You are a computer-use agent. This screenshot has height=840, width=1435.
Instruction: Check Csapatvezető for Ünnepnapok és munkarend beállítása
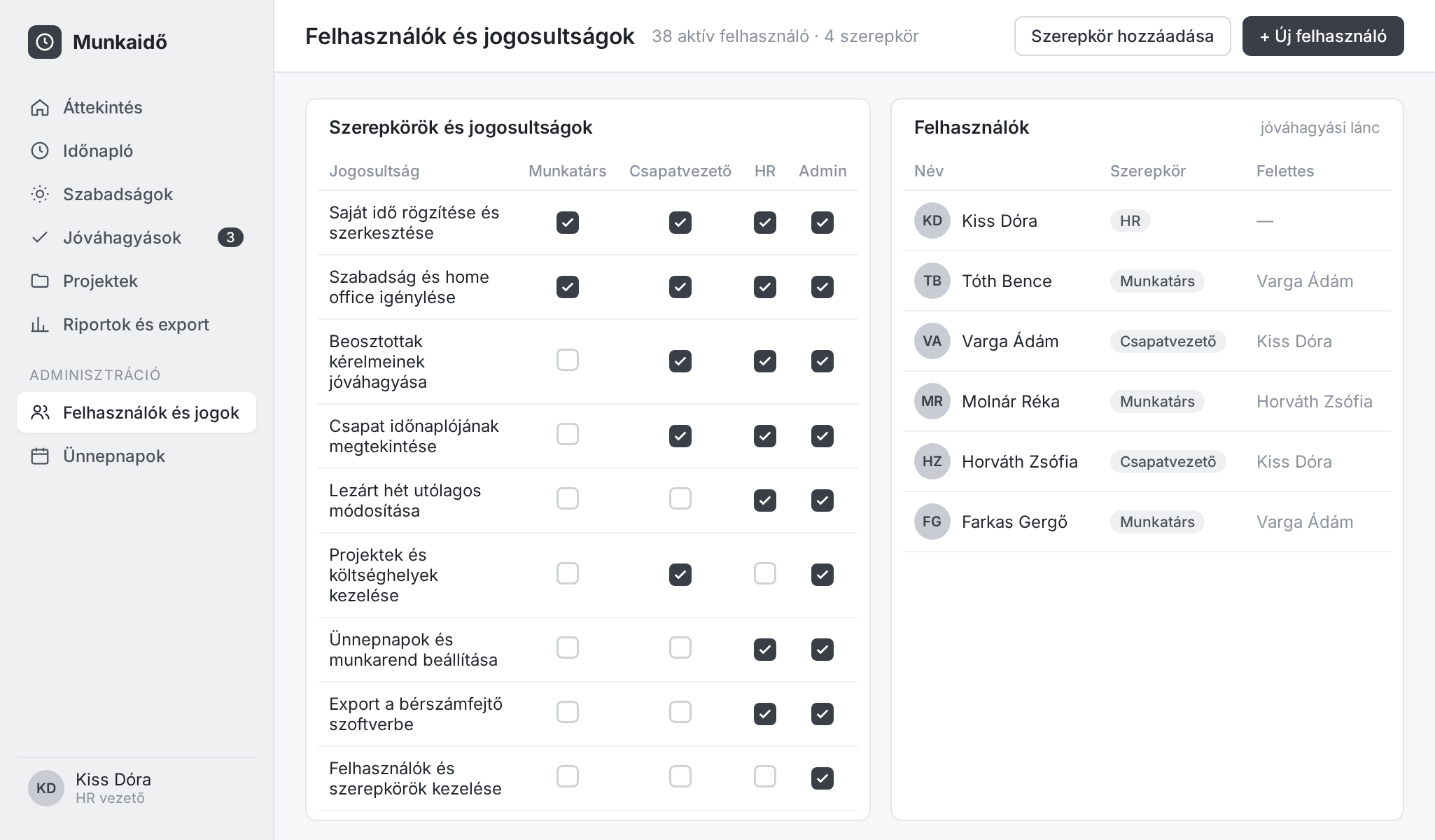(x=680, y=647)
